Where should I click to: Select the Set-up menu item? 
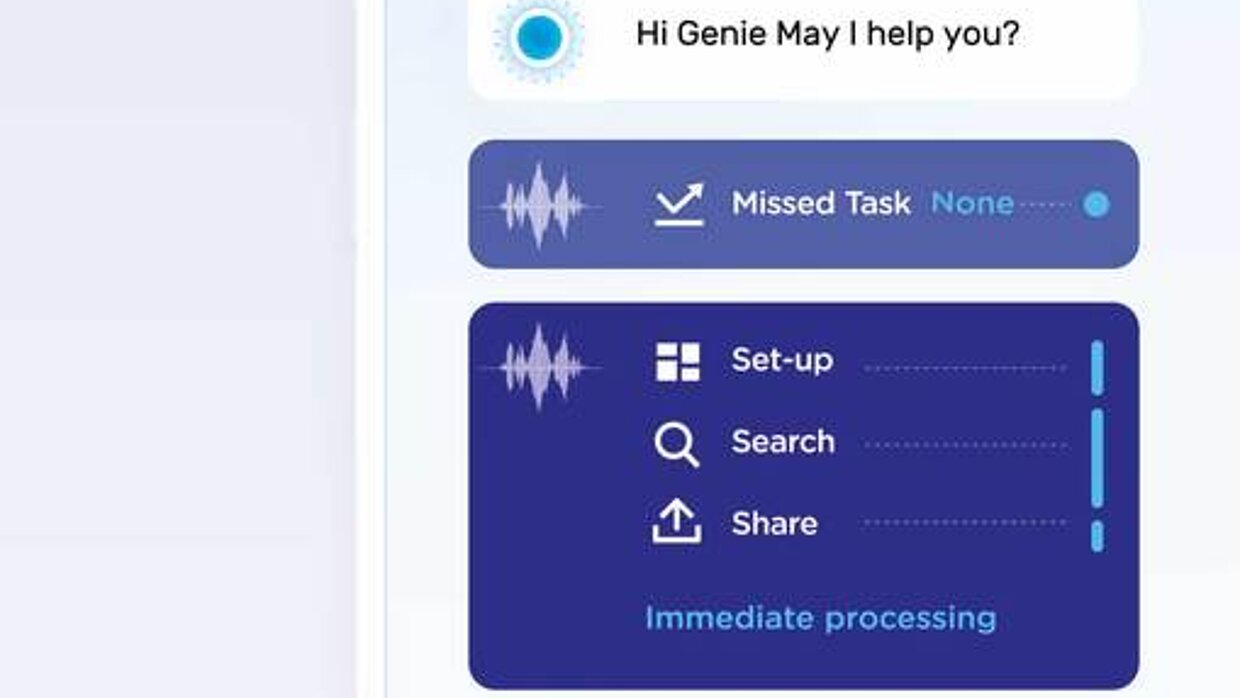click(782, 360)
